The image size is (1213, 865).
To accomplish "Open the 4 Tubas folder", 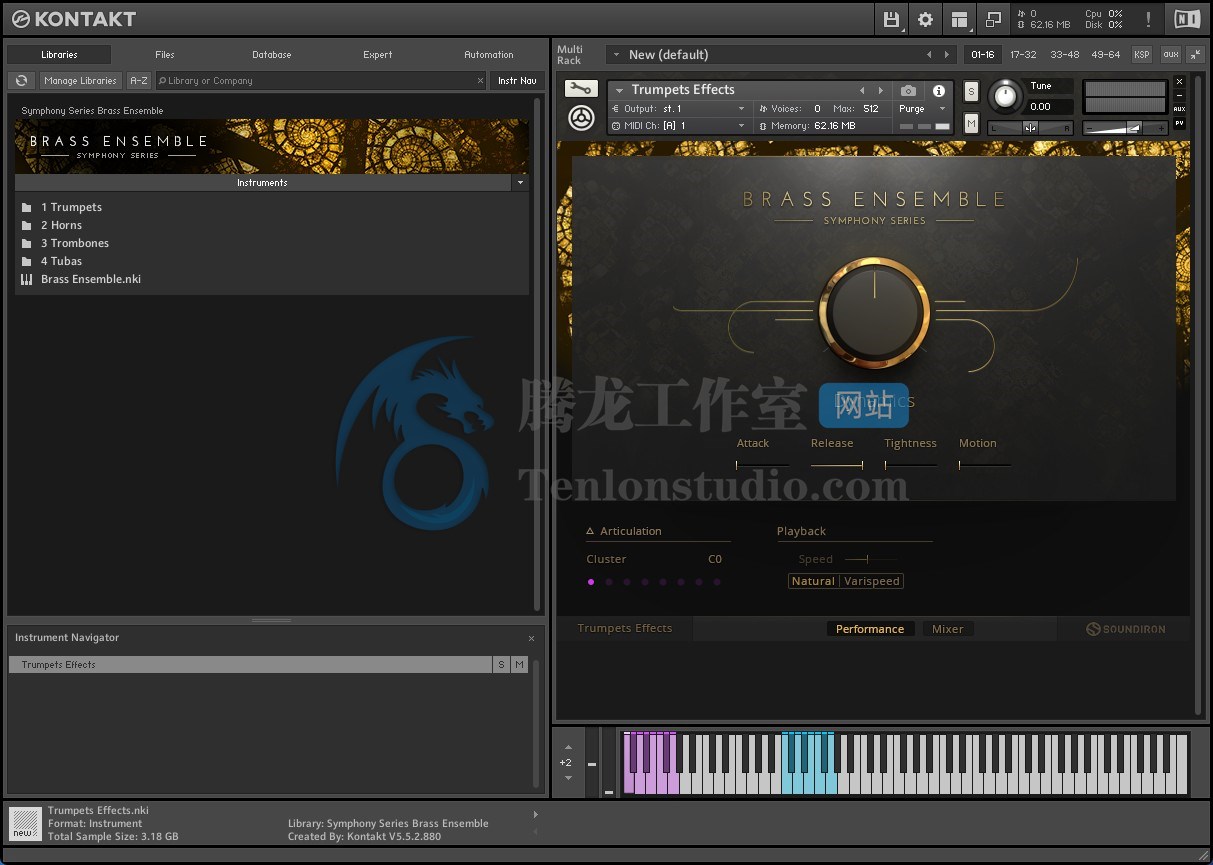I will (52, 261).
